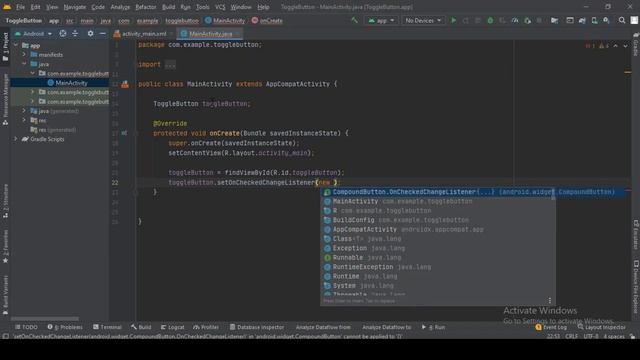
Task: Click the Sync Project with Gradle icon
Action: (582, 20)
